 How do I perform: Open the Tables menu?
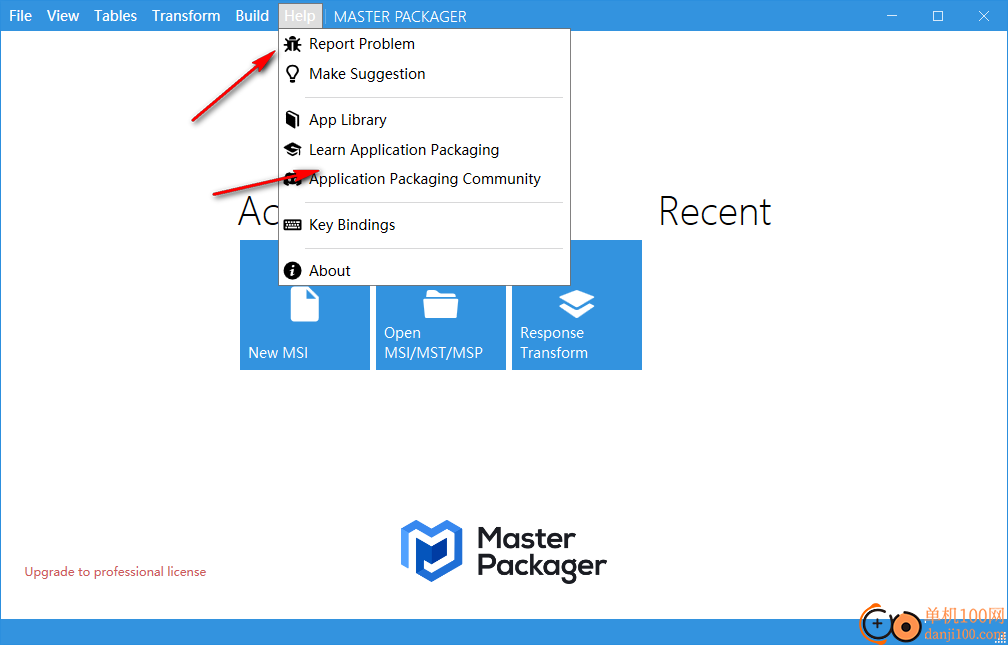[116, 16]
